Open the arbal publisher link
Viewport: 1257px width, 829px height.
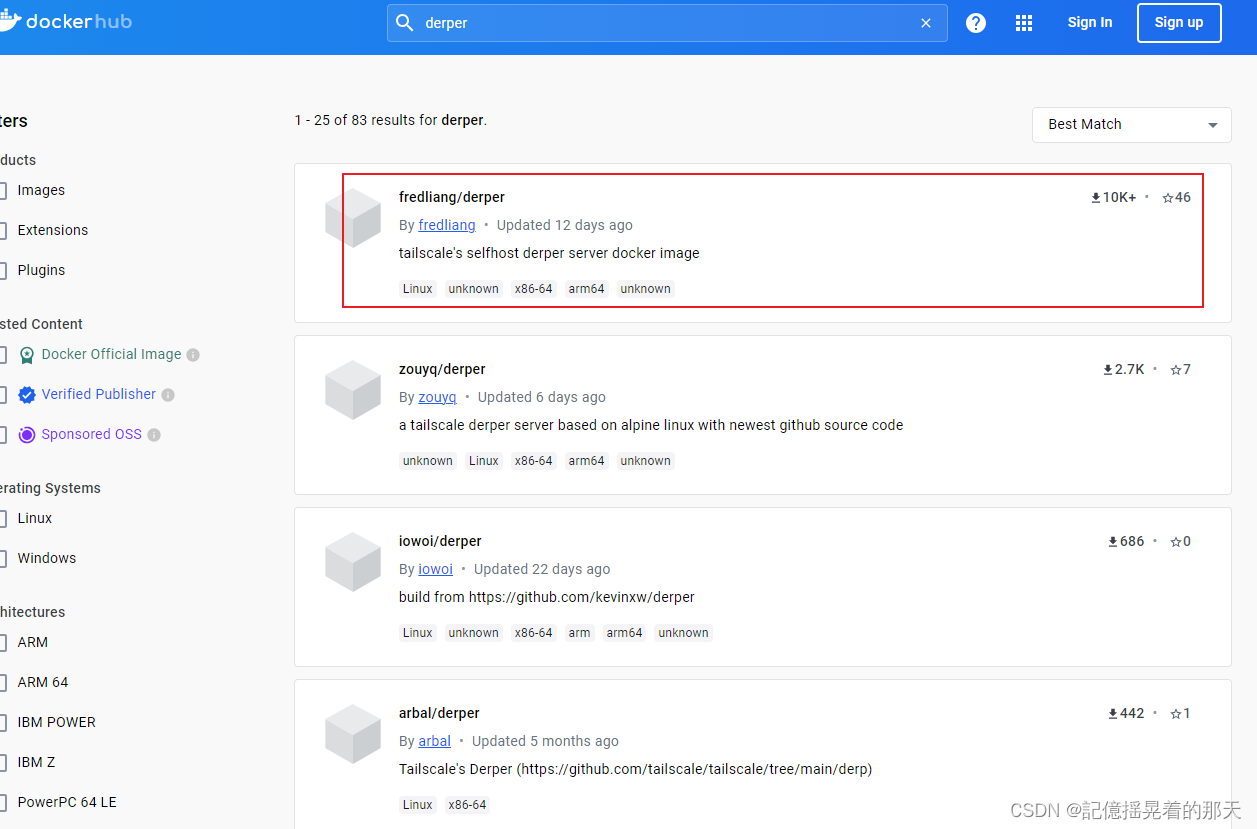click(x=434, y=741)
